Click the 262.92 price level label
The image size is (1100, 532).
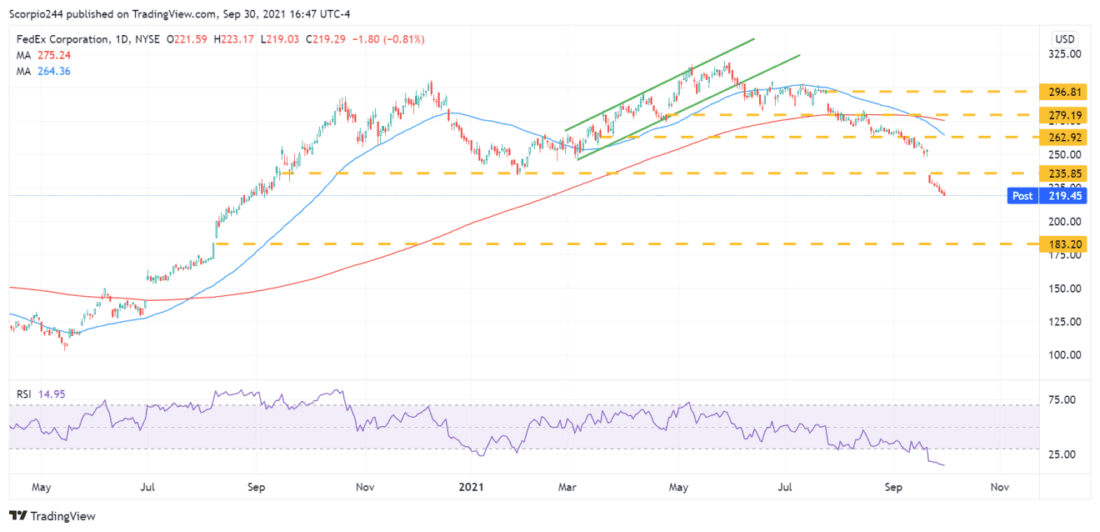[x=1064, y=136]
